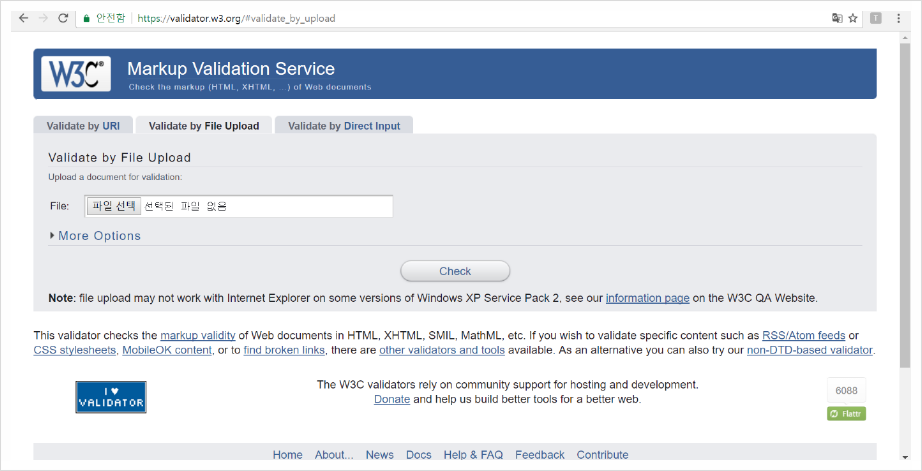The image size is (922, 471).
Task: Open the information page link
Action: pos(647,298)
